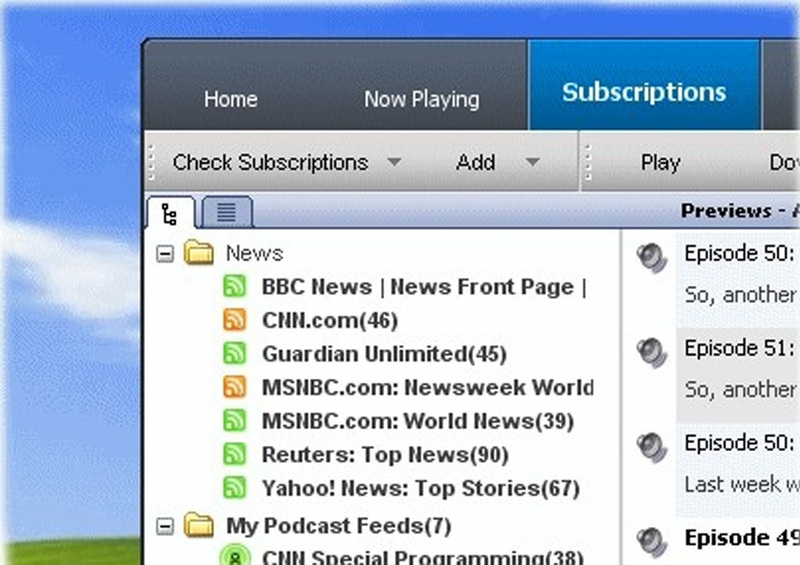The height and width of the screenshot is (565, 800).
Task: Click the Yahoo! News feed icon
Action: pyautogui.click(x=235, y=488)
